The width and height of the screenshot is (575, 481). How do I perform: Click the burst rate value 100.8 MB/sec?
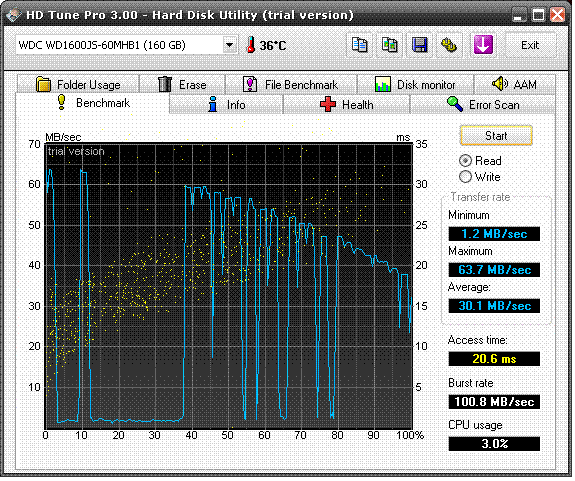(x=494, y=402)
